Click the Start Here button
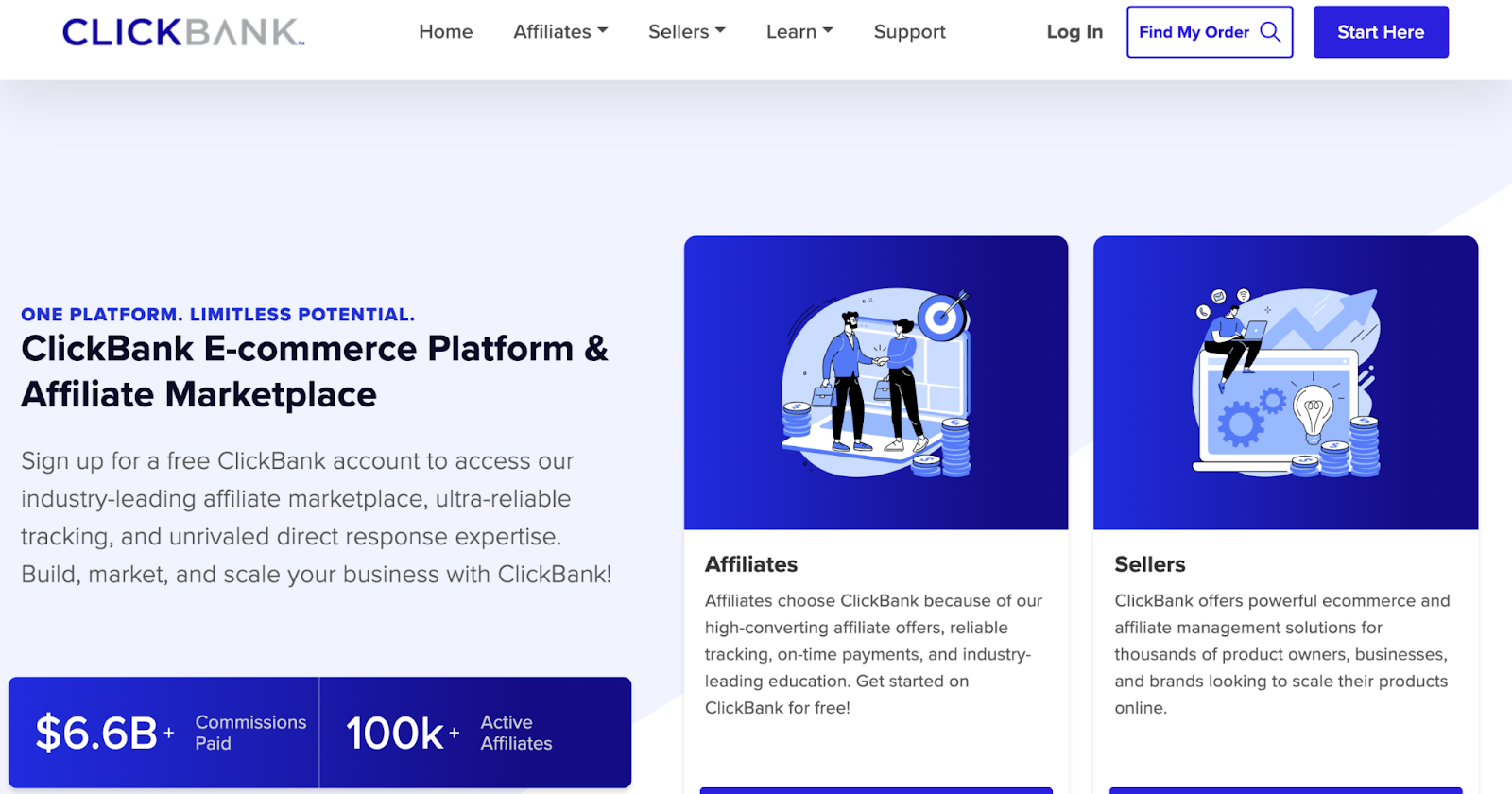 (1381, 32)
